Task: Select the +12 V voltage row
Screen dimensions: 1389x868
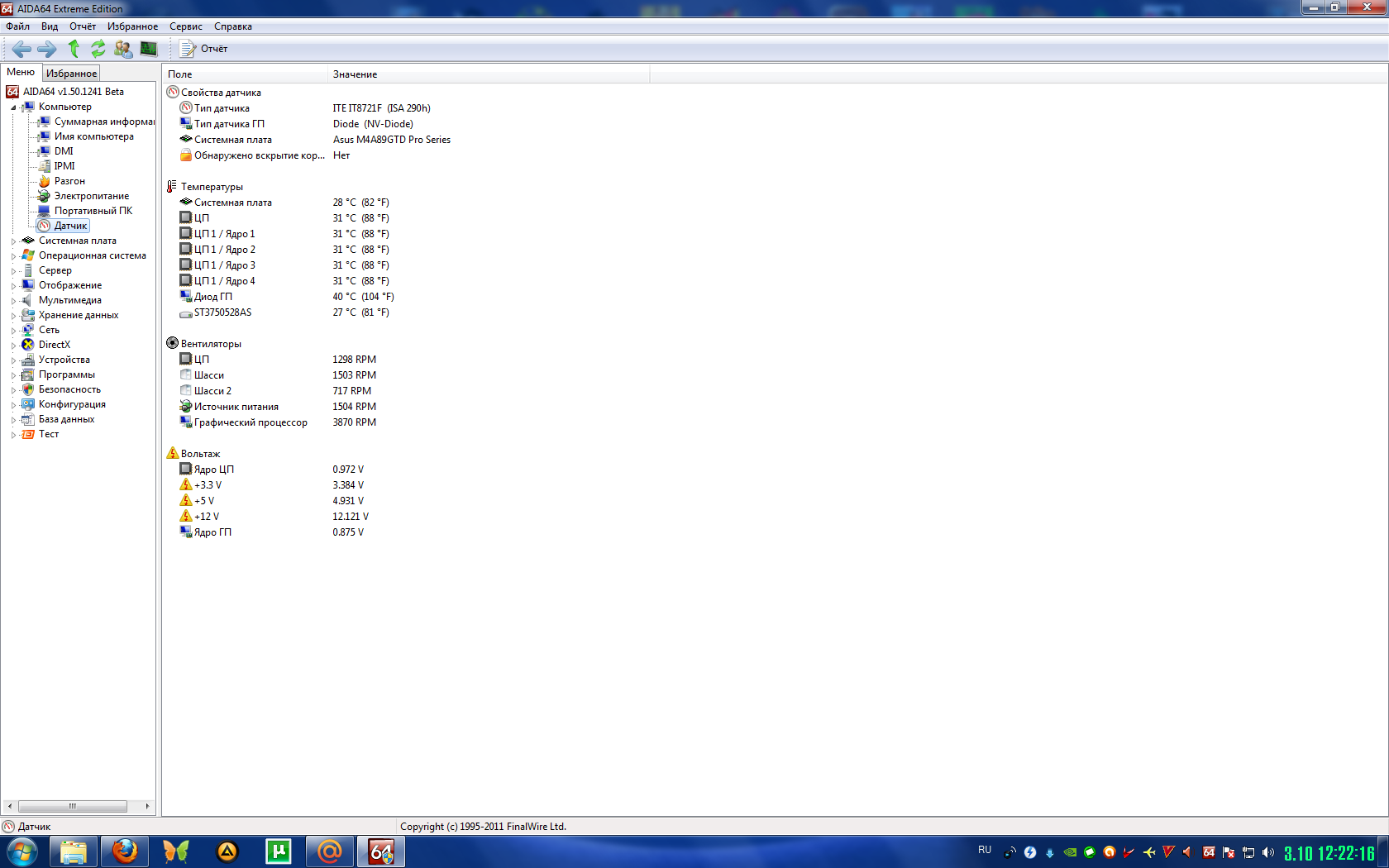Action: pyautogui.click(x=274, y=517)
